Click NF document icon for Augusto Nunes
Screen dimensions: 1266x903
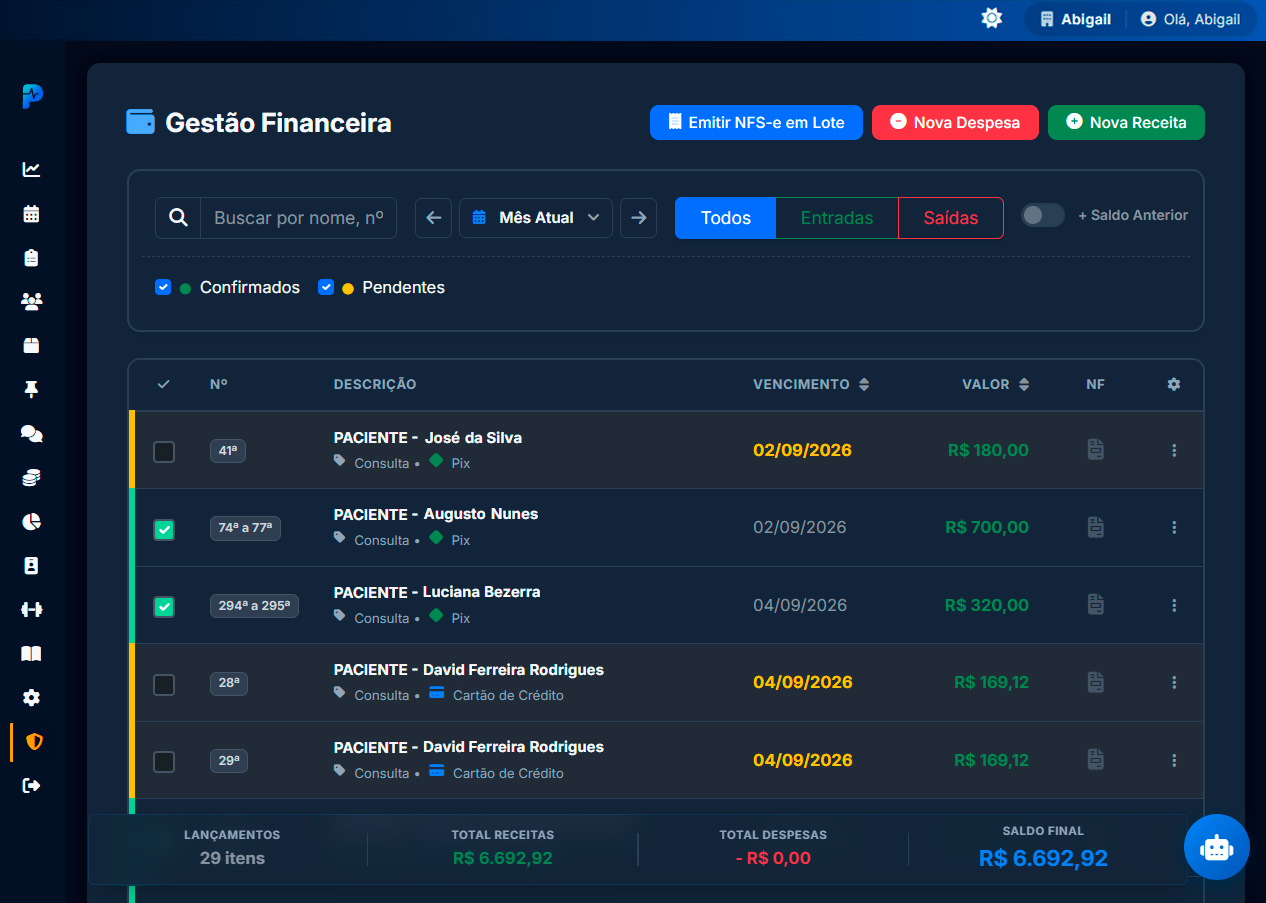tap(1096, 527)
